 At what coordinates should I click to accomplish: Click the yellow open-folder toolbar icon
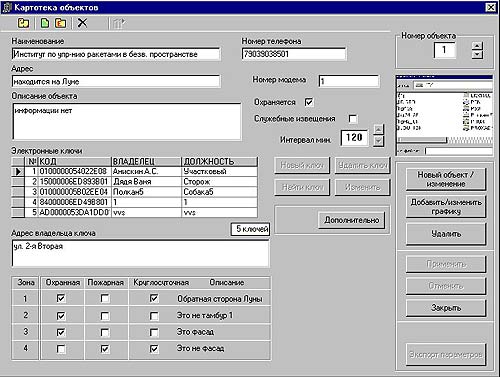point(23,23)
